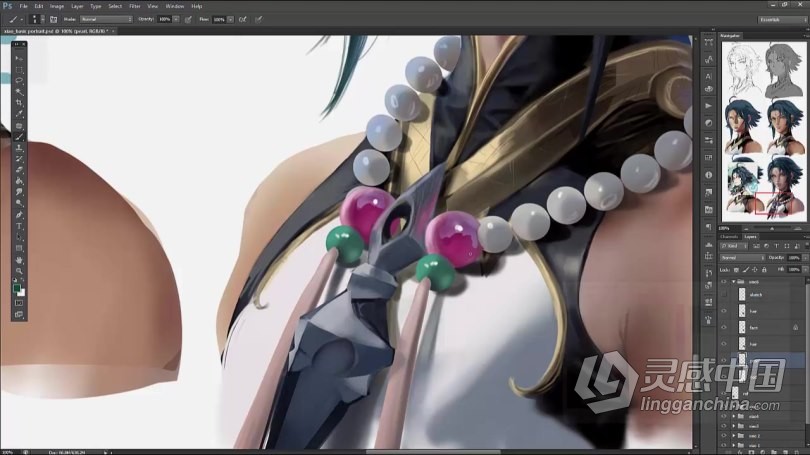Lock transparent pixels of layer

click(736, 270)
